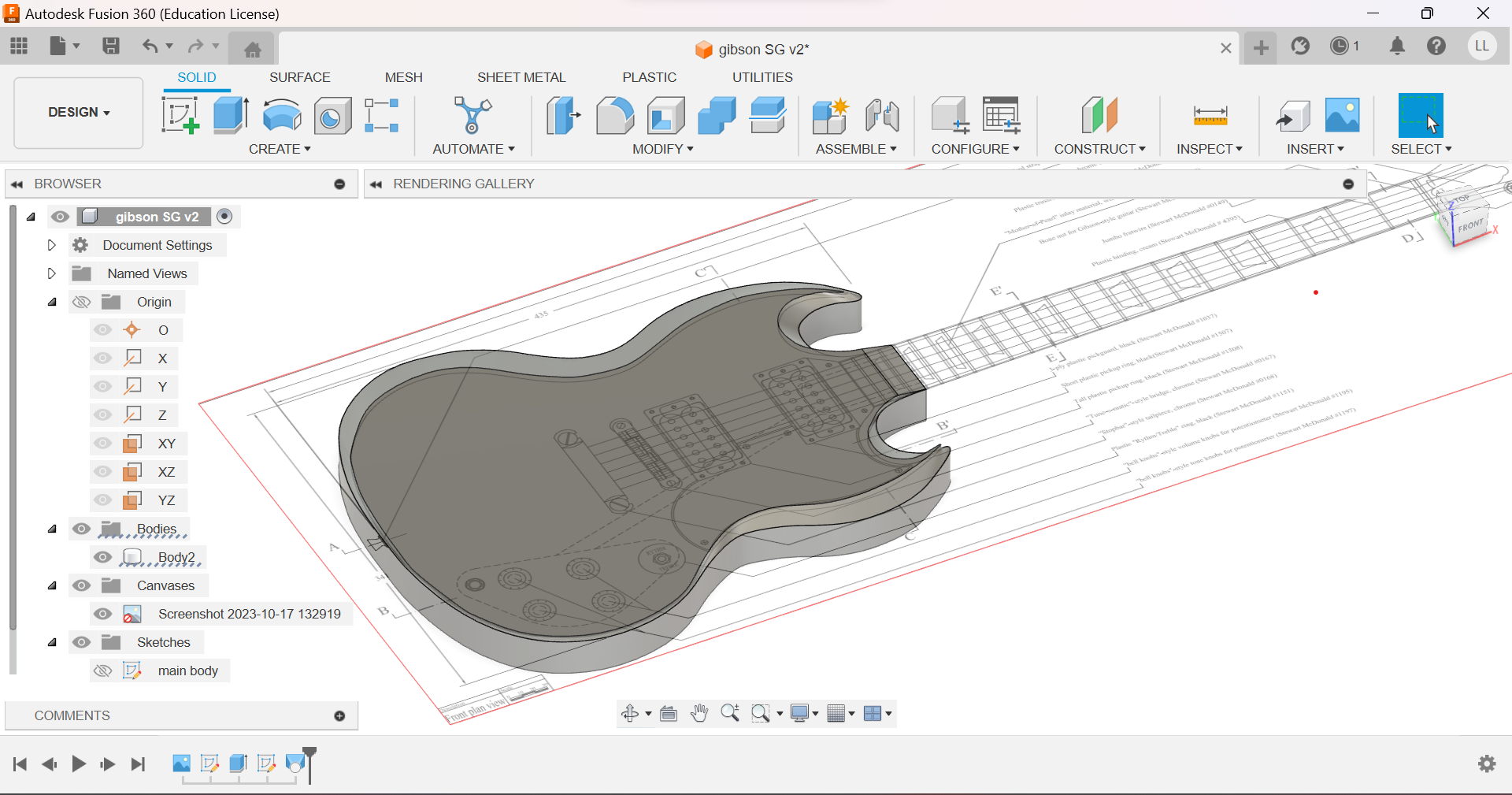Open the DESIGN workspace dropdown
Image resolution: width=1512 pixels, height=795 pixels.
[79, 112]
